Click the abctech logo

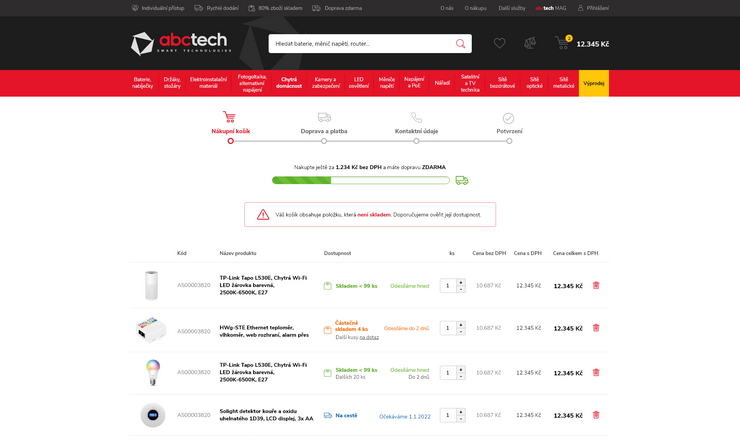click(180, 43)
